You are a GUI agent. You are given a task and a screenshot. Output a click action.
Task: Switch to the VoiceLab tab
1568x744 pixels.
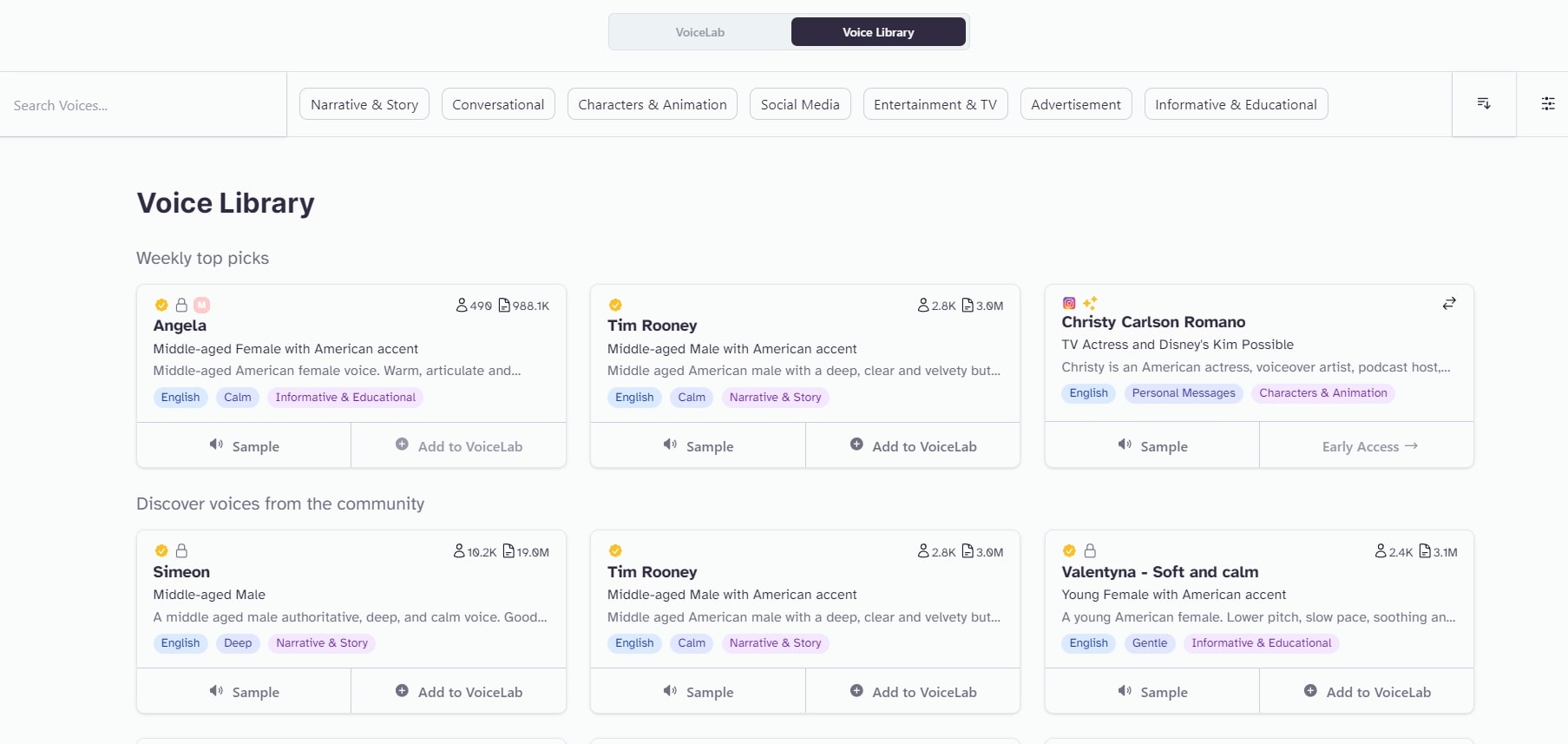pos(700,32)
